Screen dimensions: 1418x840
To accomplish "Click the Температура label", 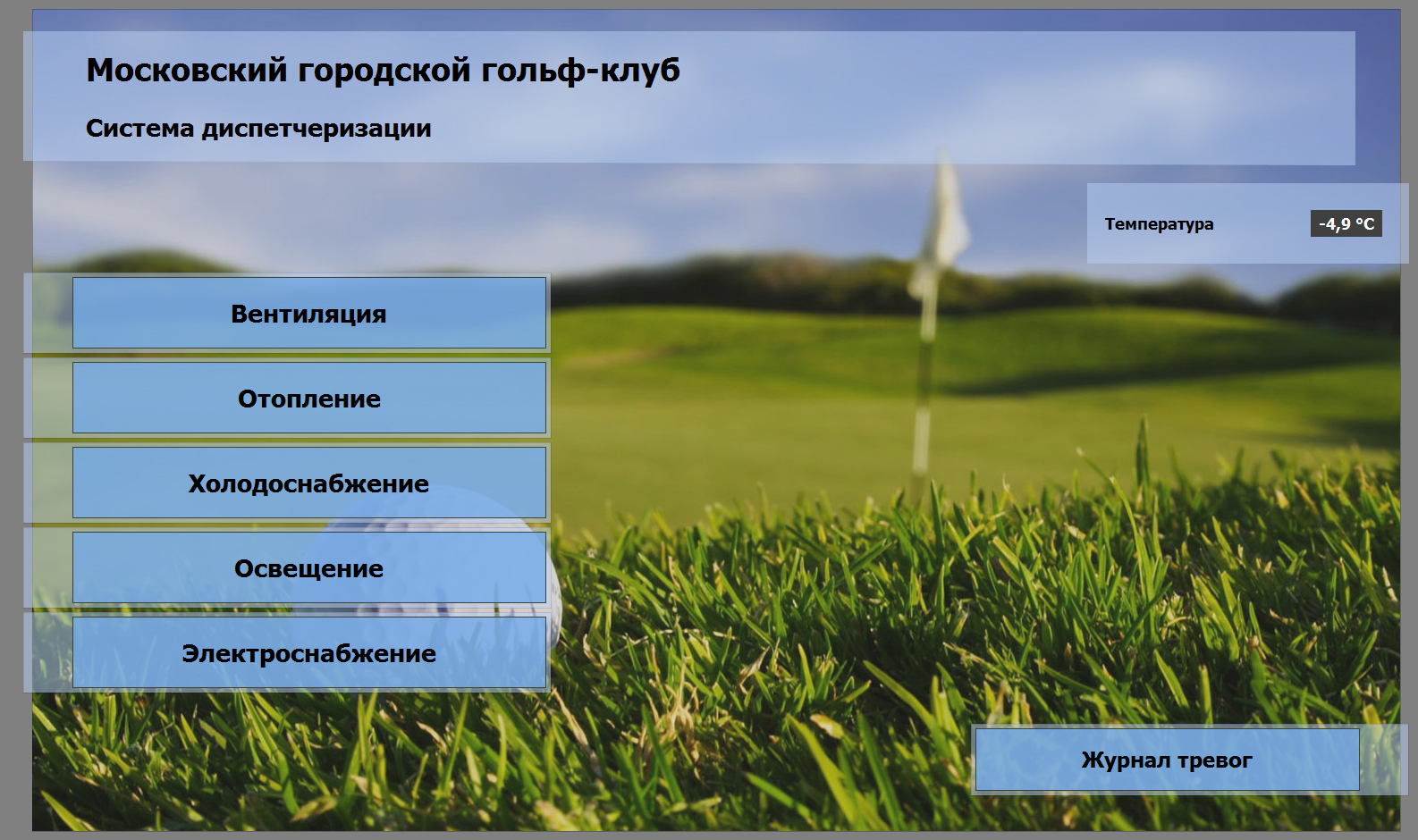I will [x=1159, y=224].
